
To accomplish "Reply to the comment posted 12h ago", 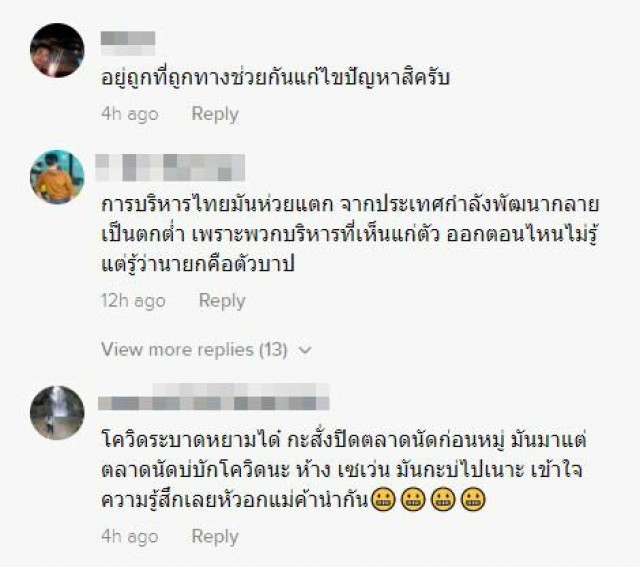I will [x=222, y=301].
